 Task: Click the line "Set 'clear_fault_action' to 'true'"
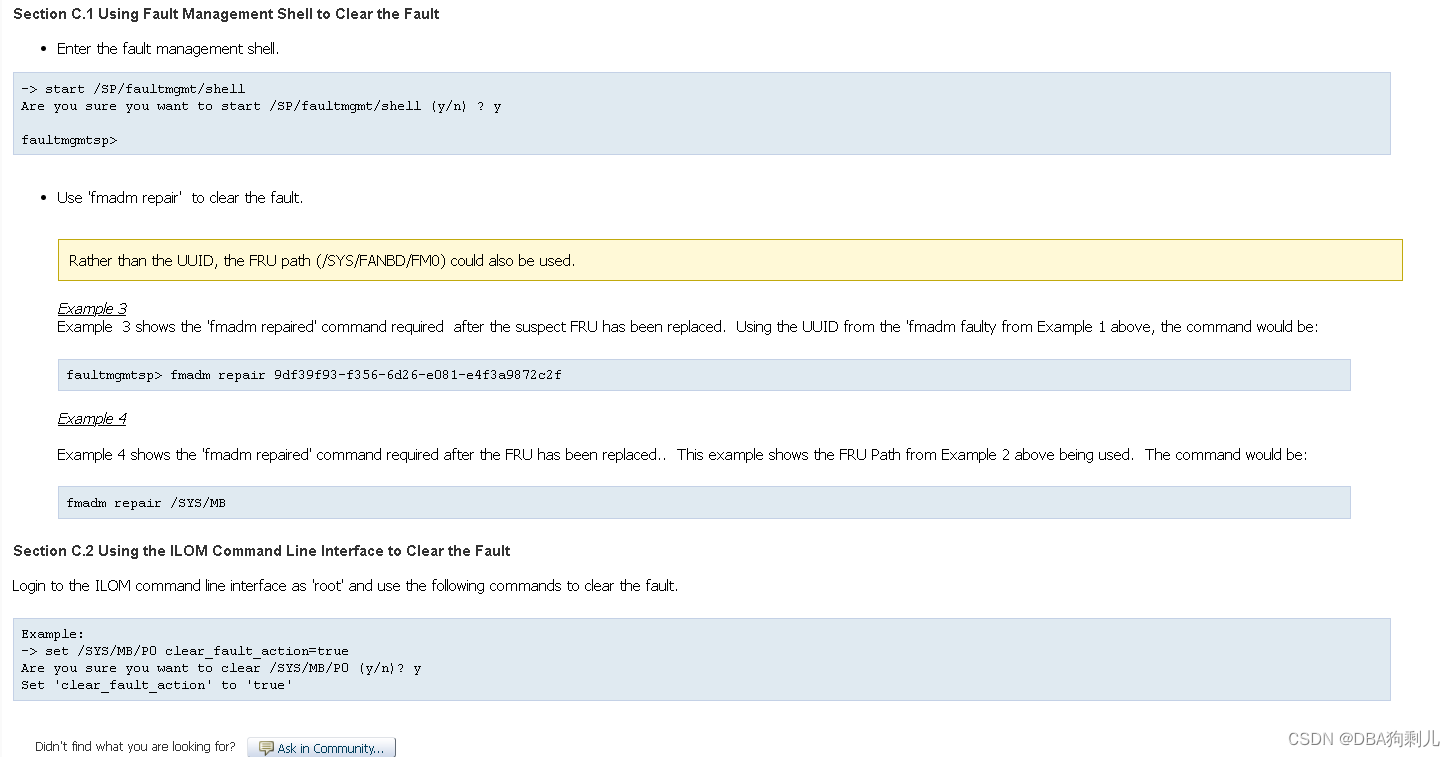point(157,685)
